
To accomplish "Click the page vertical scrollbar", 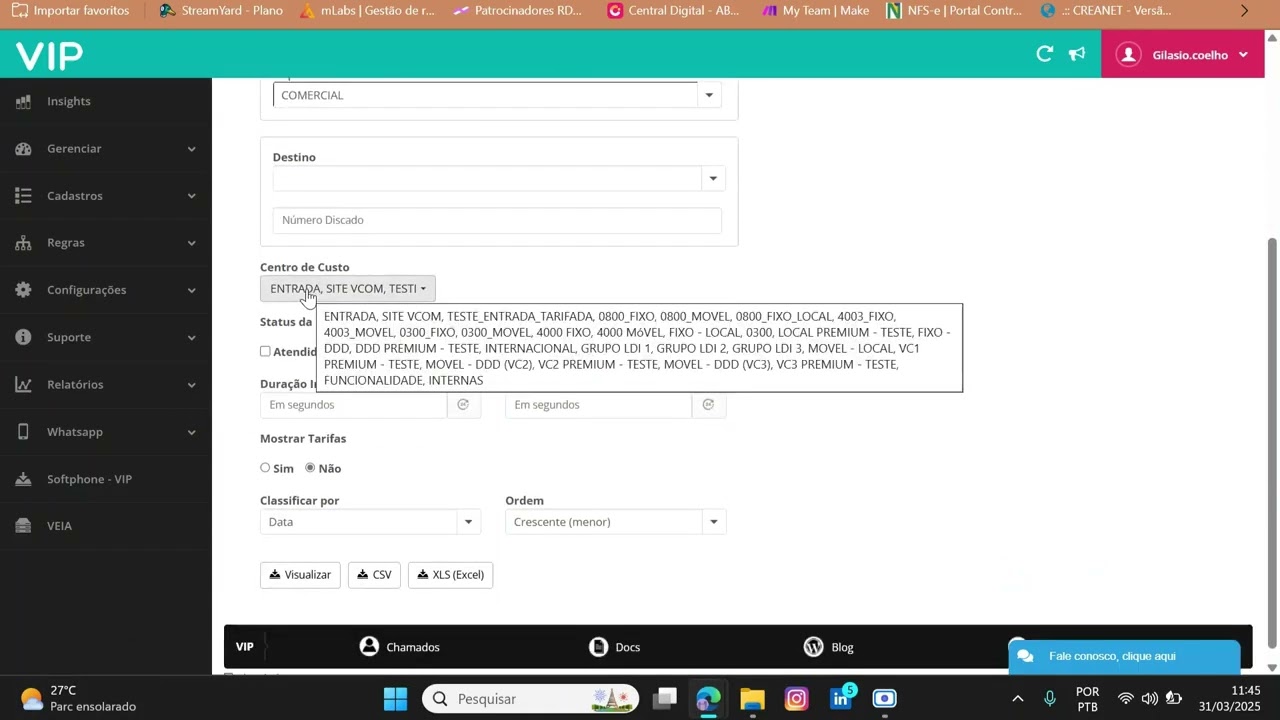I will 1272,443.
